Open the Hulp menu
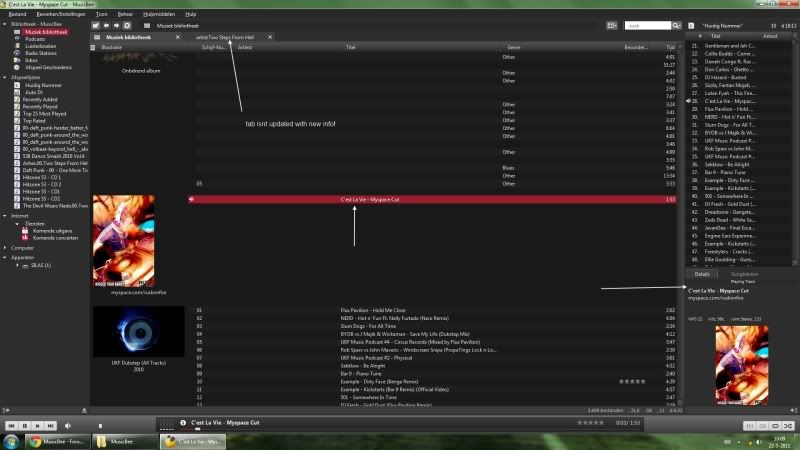This screenshot has height=450, width=800. (191, 14)
